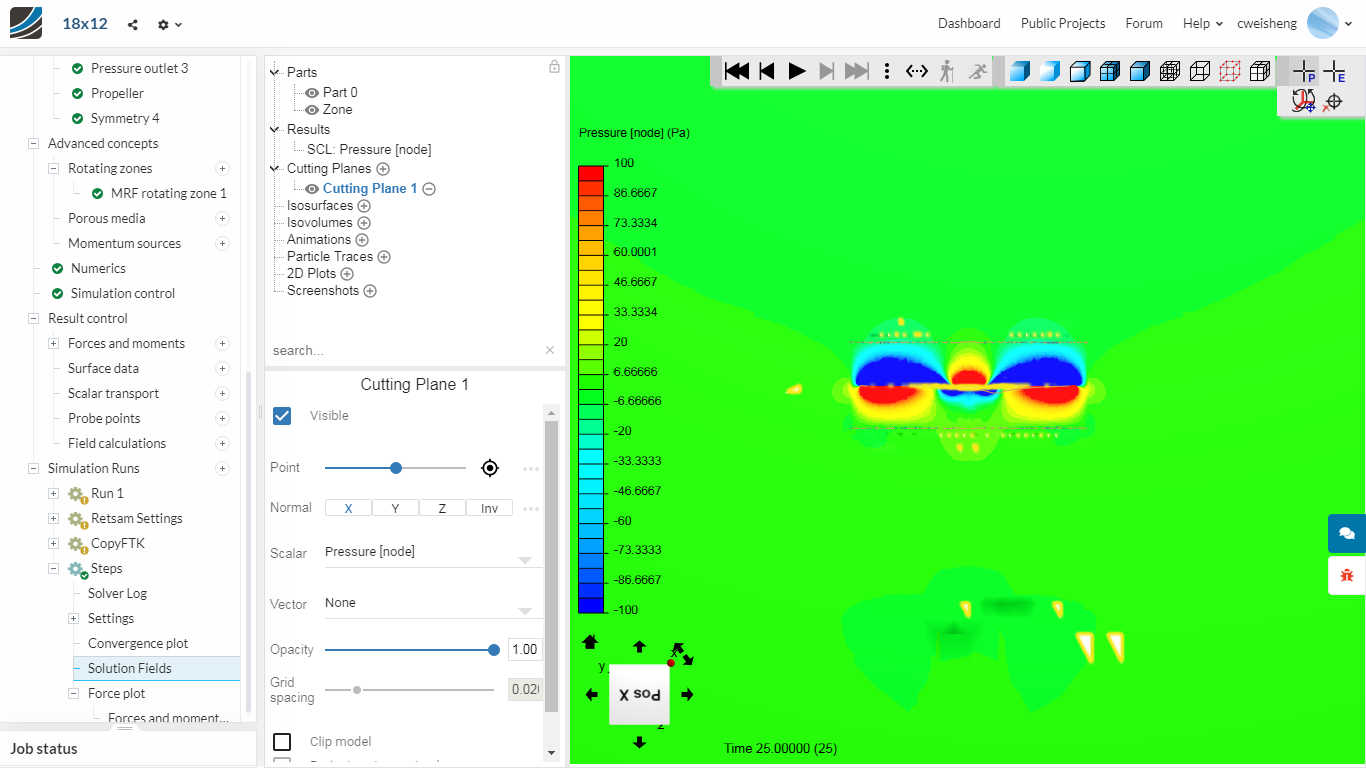Select the cube with outlined edges render mode

(x=1079, y=71)
